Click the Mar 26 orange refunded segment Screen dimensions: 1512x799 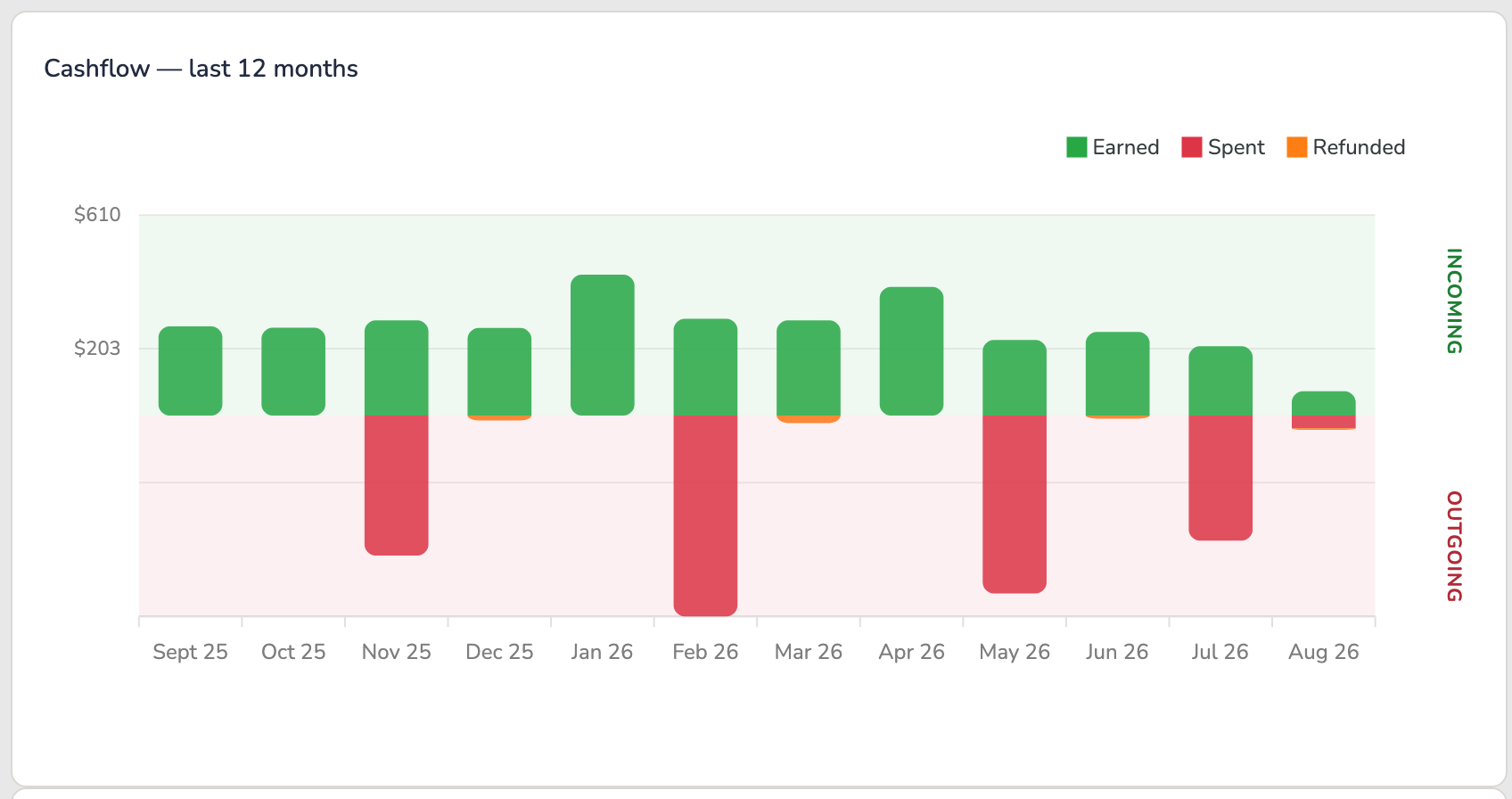pos(809,419)
